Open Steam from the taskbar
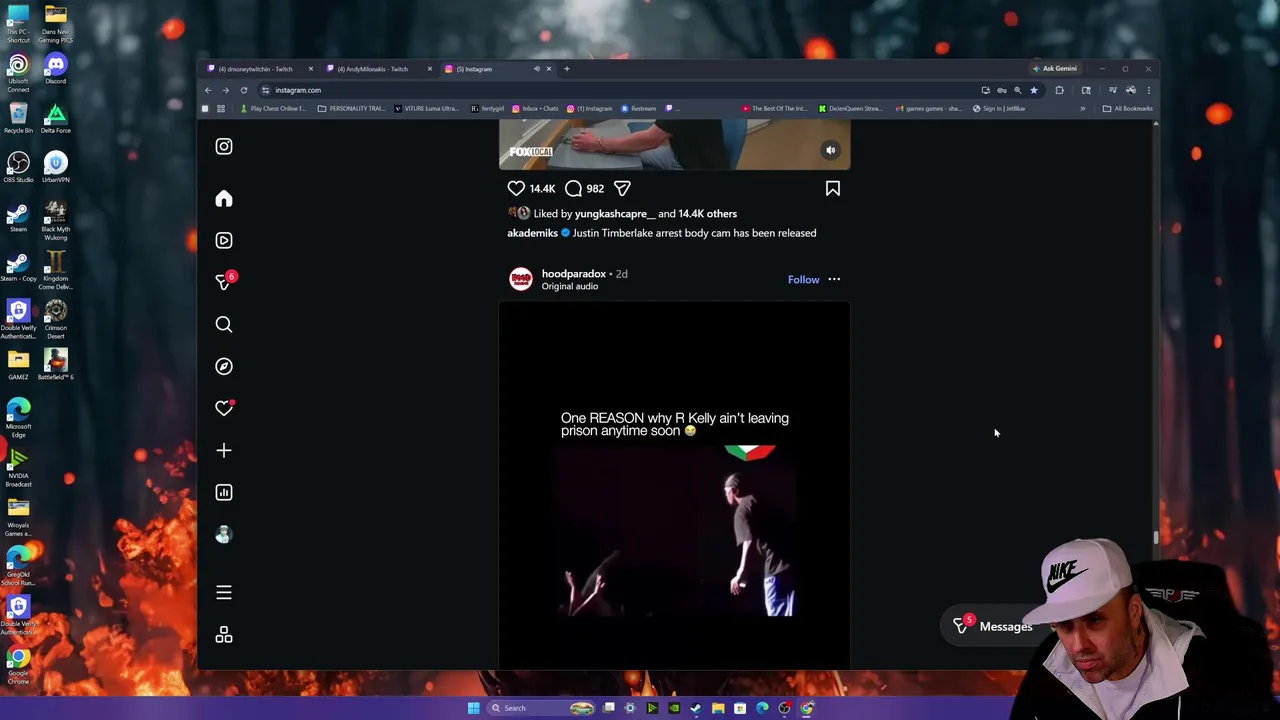The height and width of the screenshot is (720, 1280). click(695, 708)
